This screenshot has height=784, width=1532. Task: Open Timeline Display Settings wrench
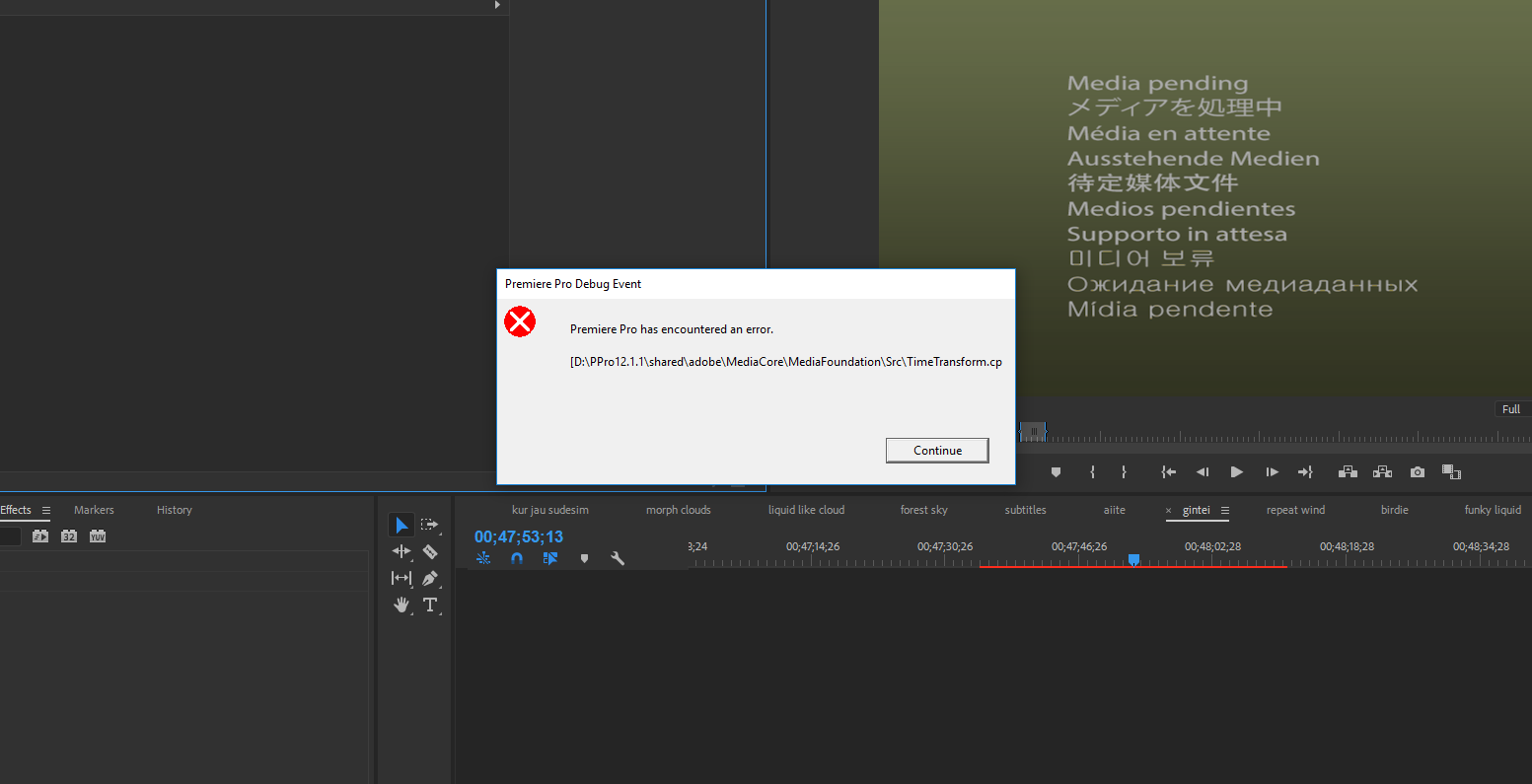(x=618, y=558)
